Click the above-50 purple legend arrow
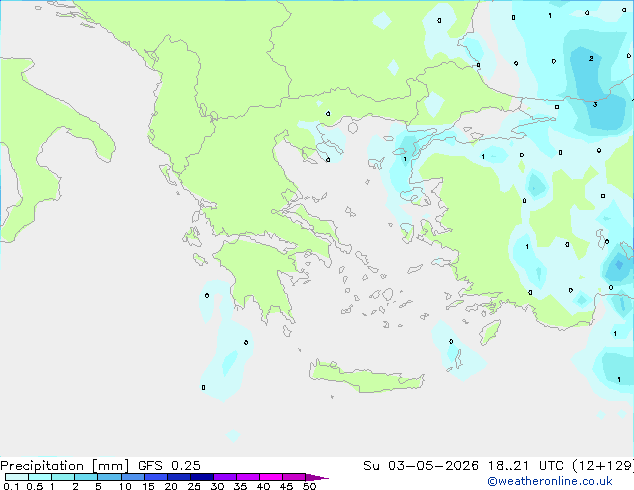634x490 pixels. [x=317, y=477]
